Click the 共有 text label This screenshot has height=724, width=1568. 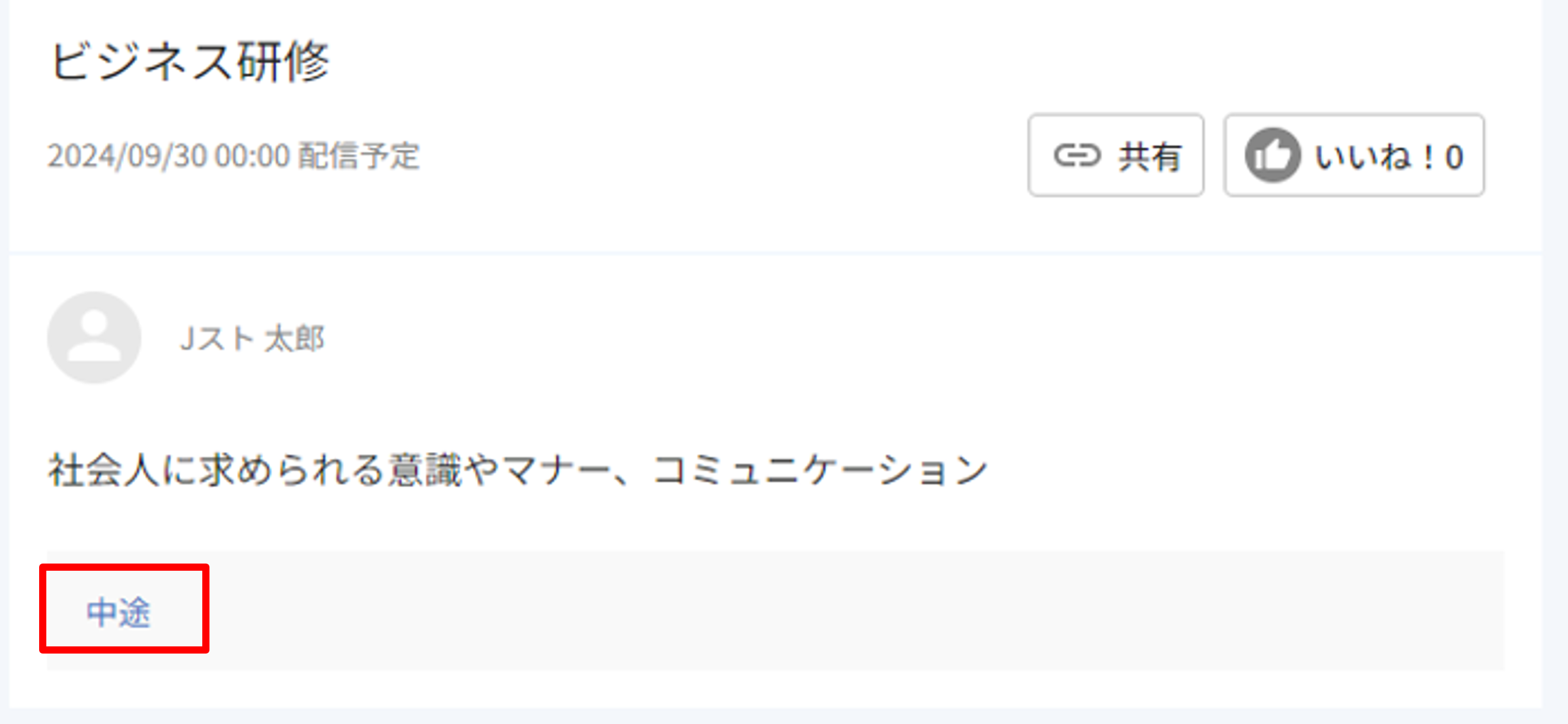click(x=1150, y=157)
